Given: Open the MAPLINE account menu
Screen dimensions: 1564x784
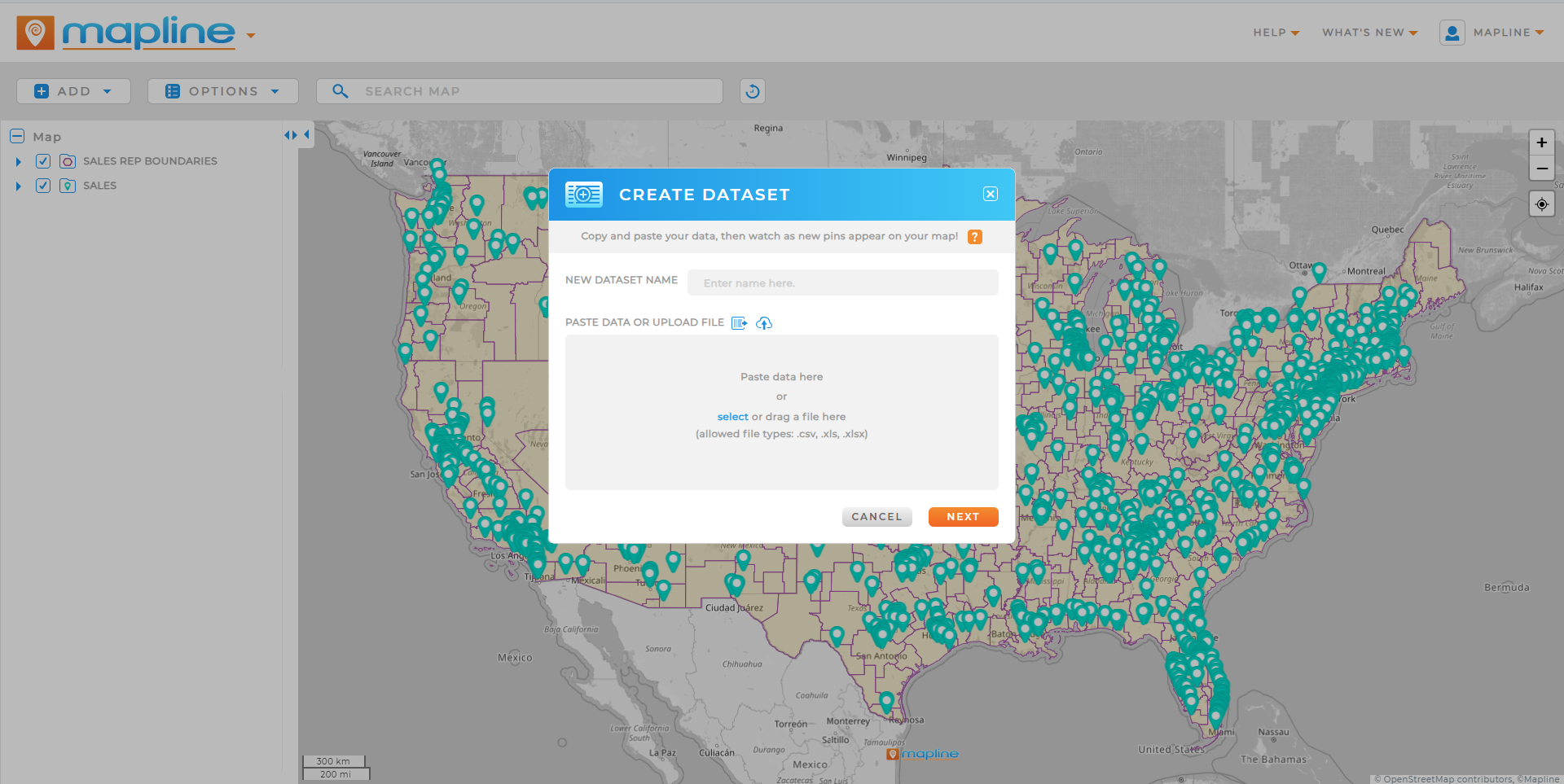Looking at the screenshot, I should (x=1509, y=33).
